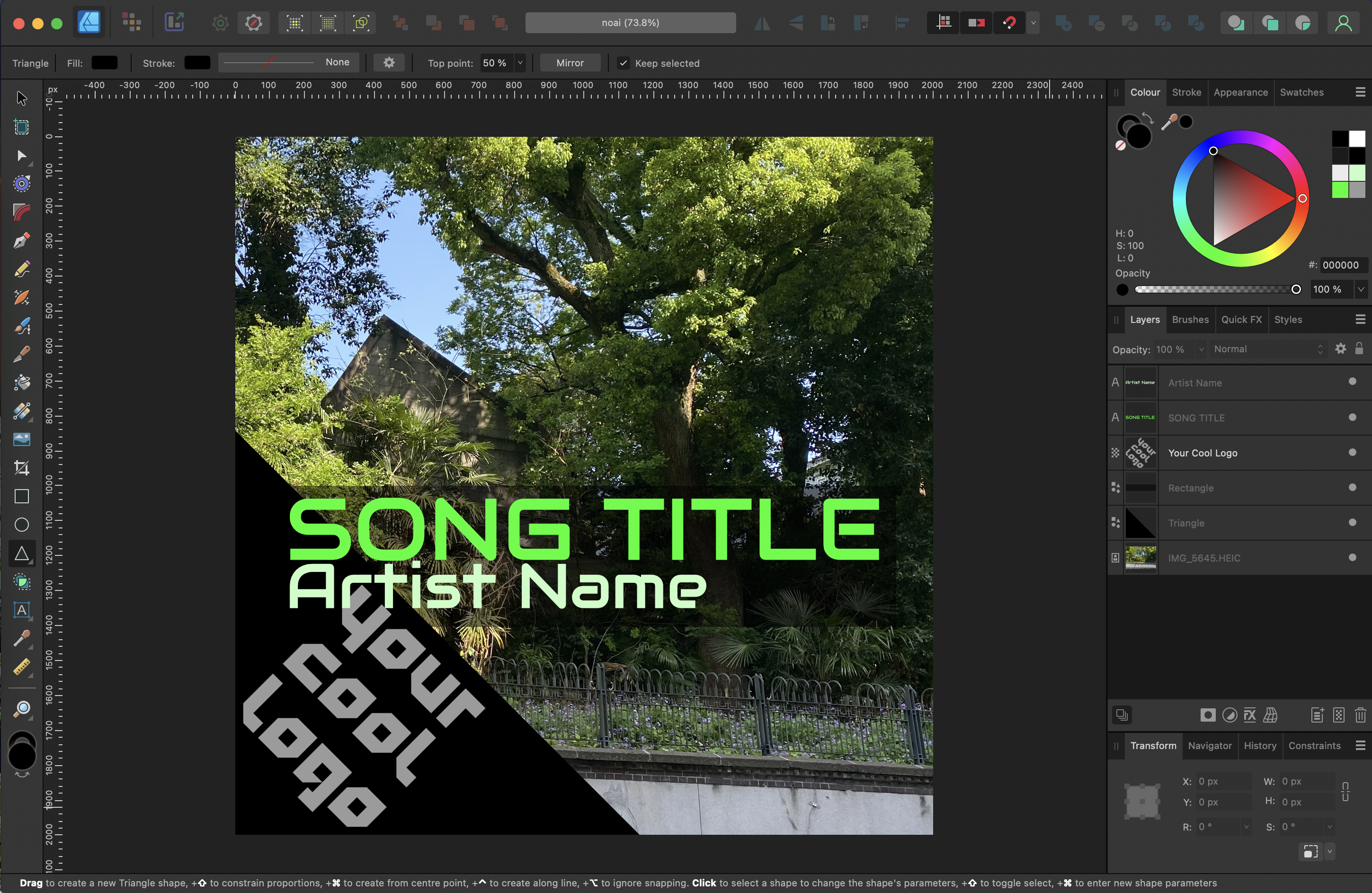
Task: Hide the Rectangle layer
Action: pos(1353,488)
